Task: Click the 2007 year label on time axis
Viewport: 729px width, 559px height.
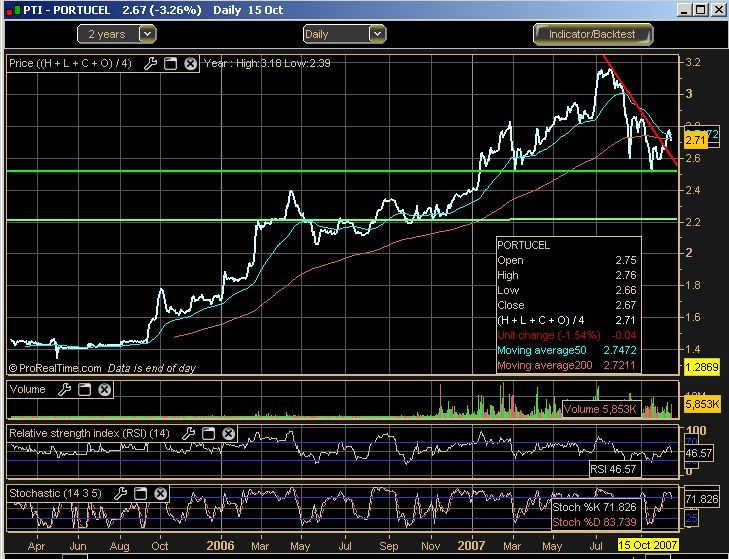Action: click(x=471, y=545)
